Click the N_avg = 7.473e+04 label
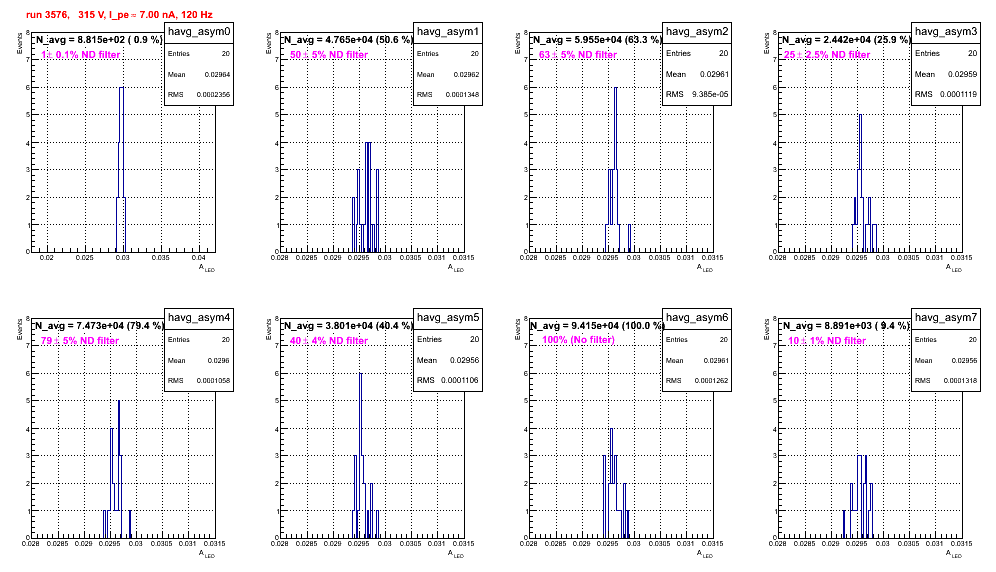996x572 pixels. pos(99,326)
